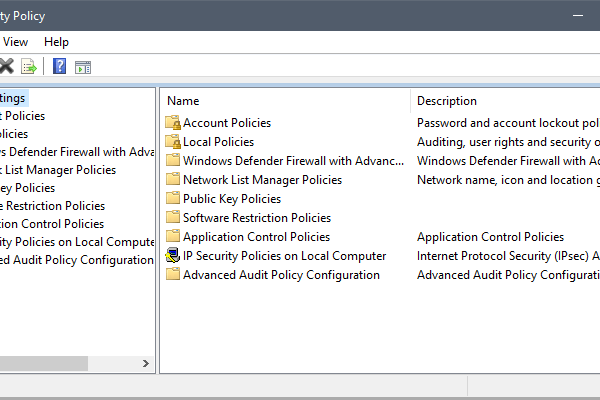Click the Export List toolbar icon
Screen dimensions: 600x400
pos(29,66)
